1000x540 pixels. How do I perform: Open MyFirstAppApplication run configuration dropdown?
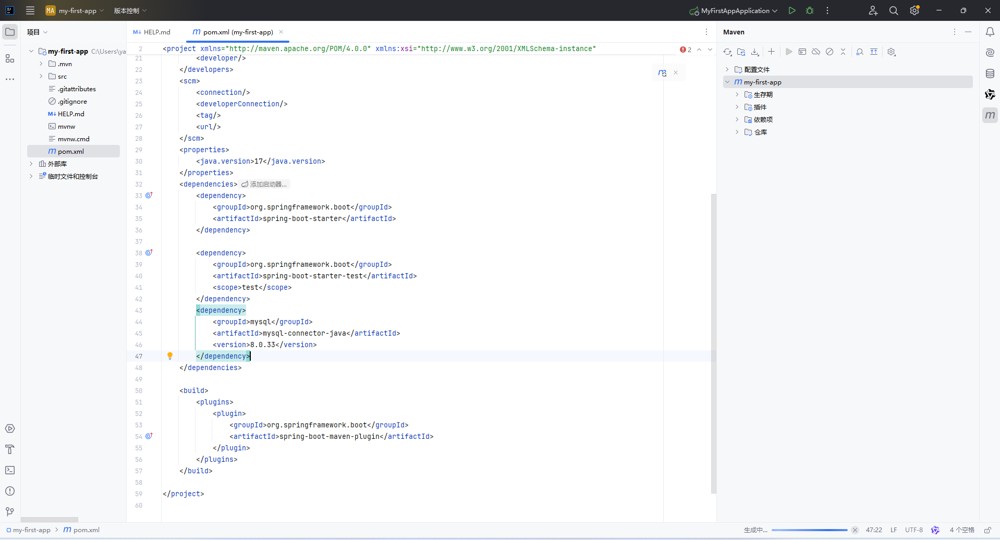733,10
